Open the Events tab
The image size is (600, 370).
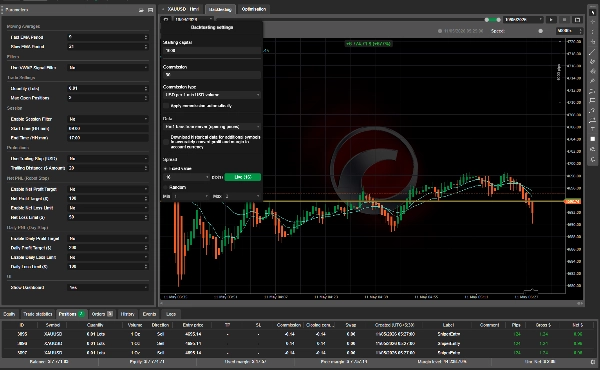[x=149, y=314]
